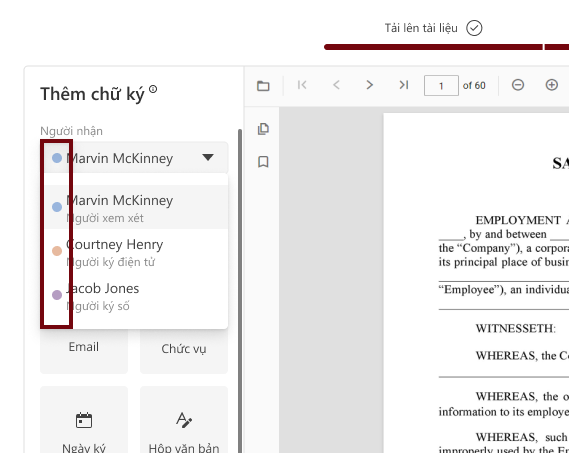Viewport: 569px width, 453px height.
Task: Open the file folder icon in the toolbar
Action: coord(263,86)
